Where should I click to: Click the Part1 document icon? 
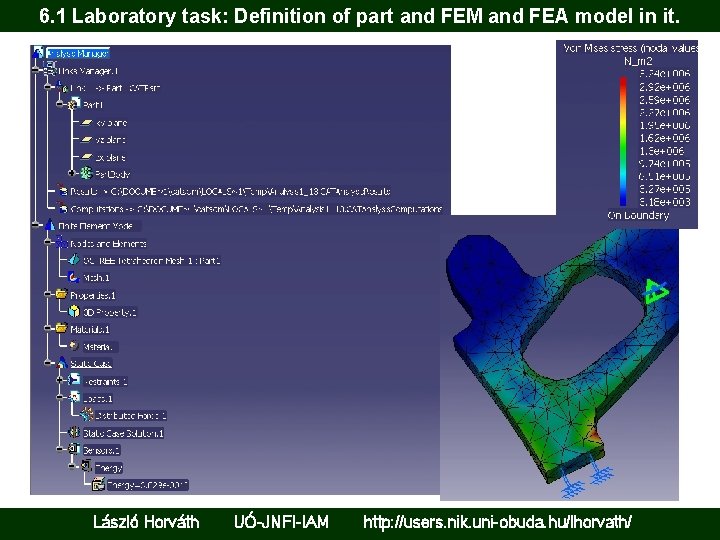click(x=74, y=104)
